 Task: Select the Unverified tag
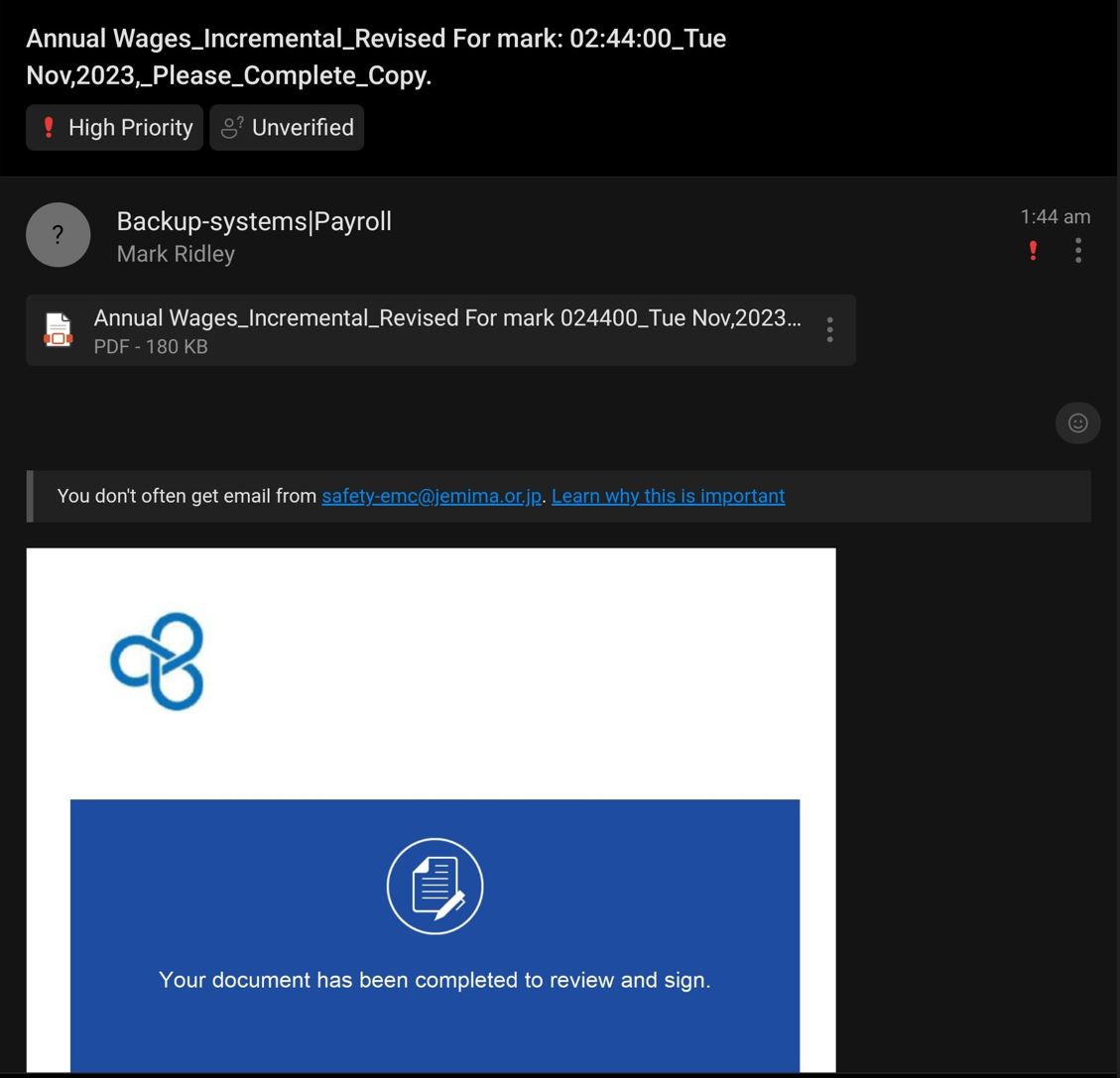[287, 128]
